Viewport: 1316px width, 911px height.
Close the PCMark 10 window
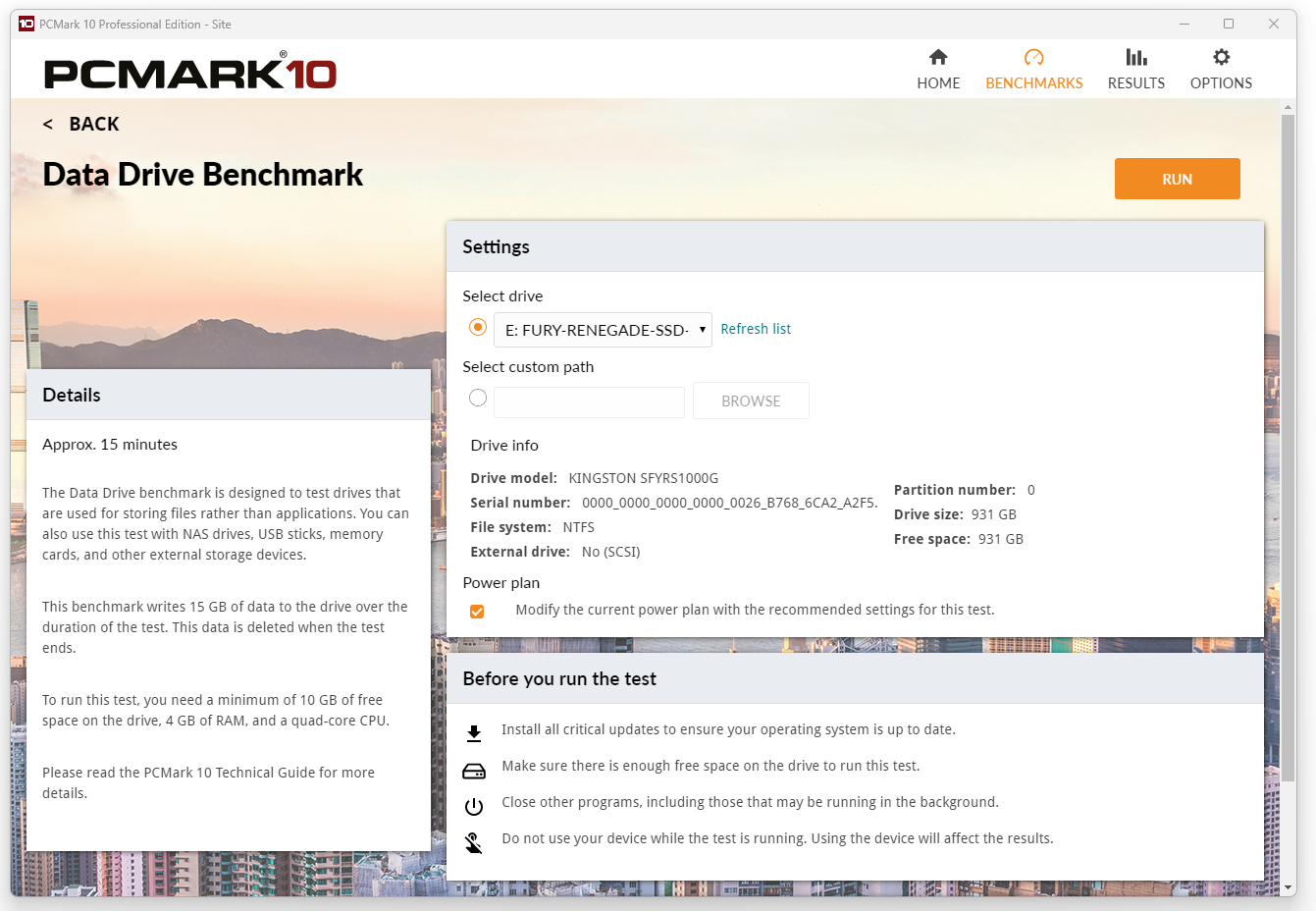pos(1274,24)
